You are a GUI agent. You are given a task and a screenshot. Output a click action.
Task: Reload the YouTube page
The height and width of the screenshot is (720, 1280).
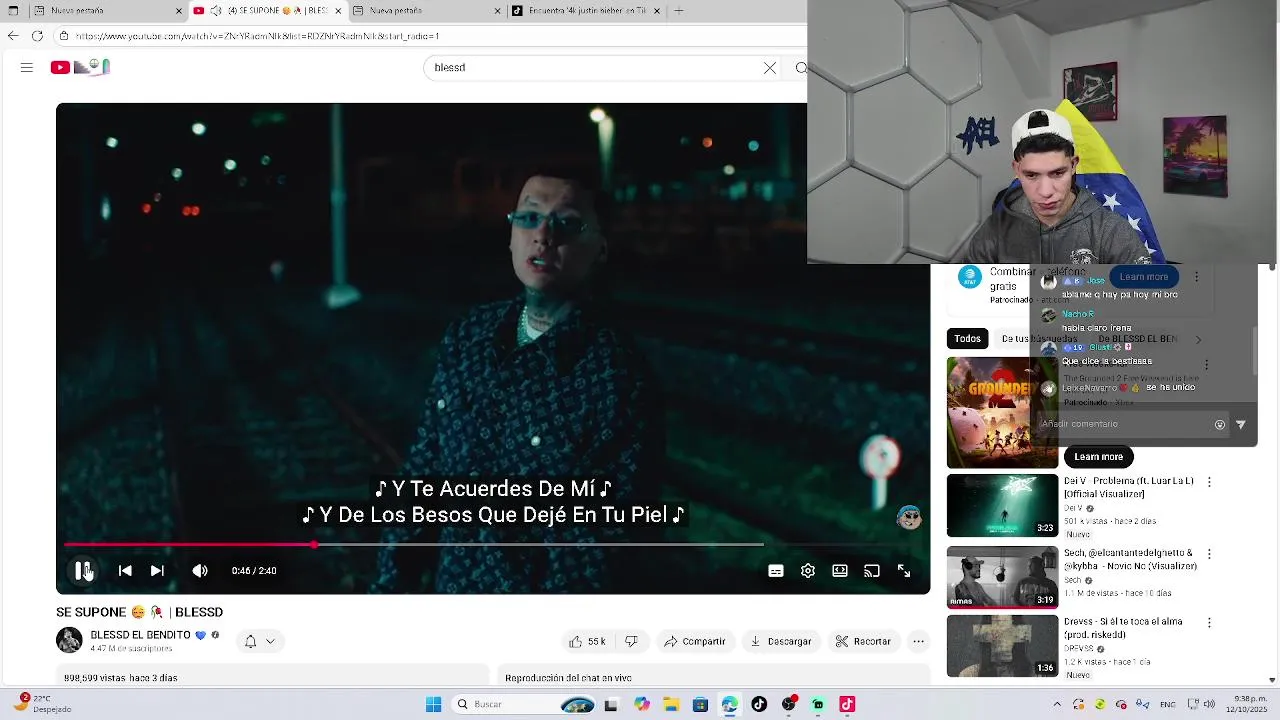[37, 36]
